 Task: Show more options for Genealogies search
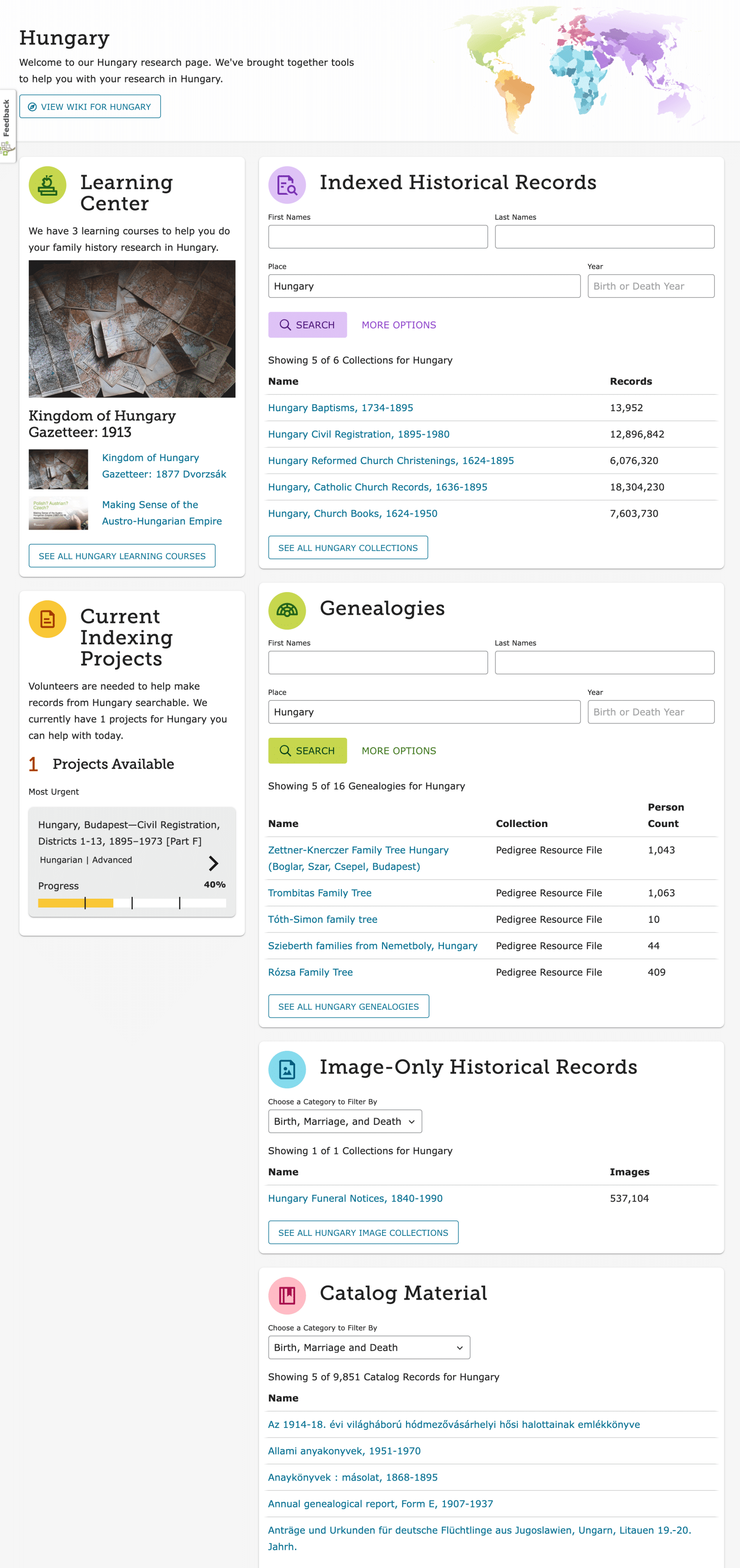click(399, 751)
